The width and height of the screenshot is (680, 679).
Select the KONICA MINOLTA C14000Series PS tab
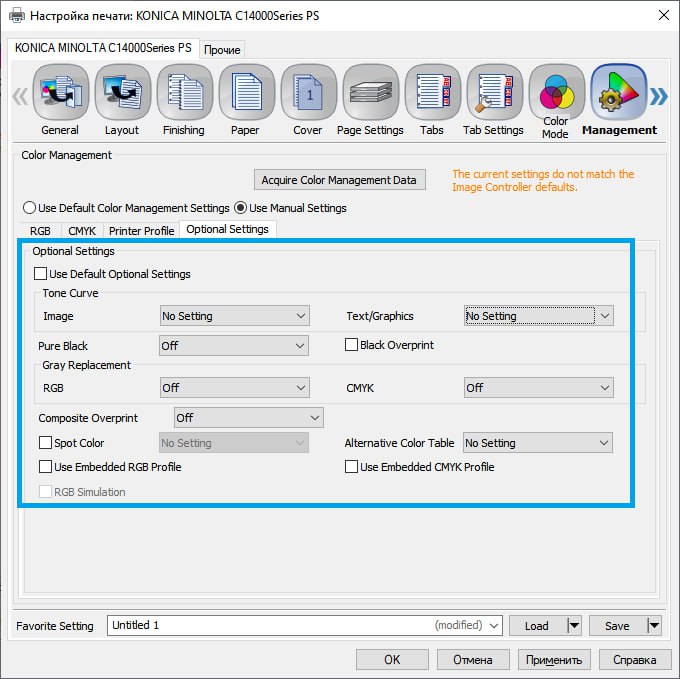pos(103,48)
